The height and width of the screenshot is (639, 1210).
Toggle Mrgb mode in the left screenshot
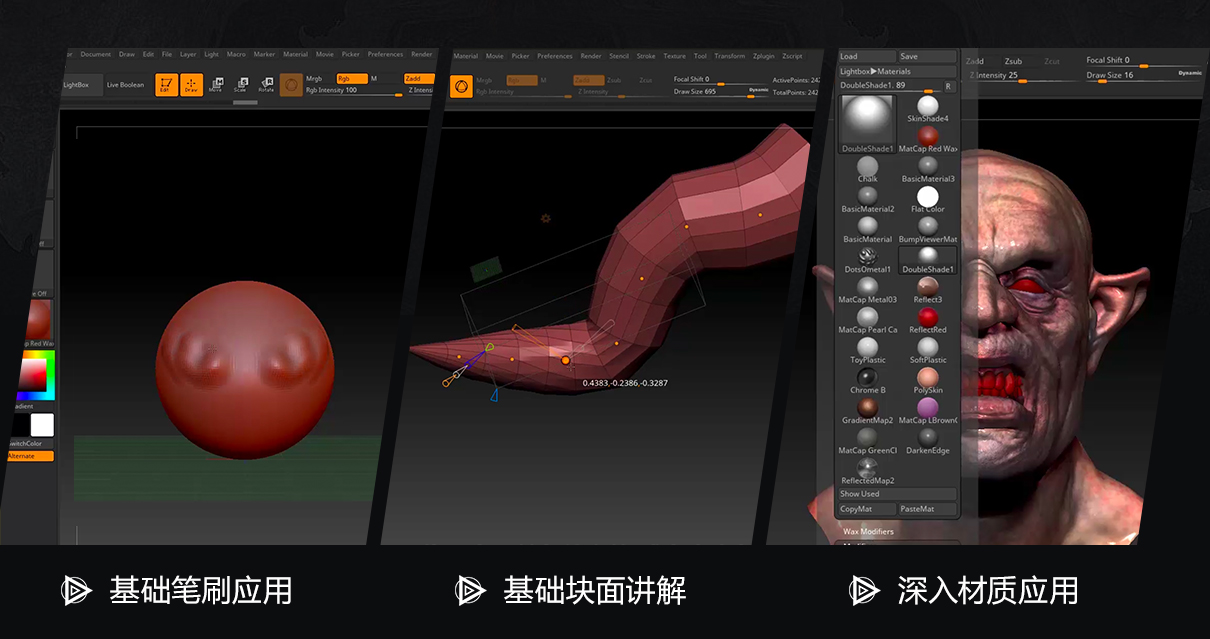(x=314, y=78)
